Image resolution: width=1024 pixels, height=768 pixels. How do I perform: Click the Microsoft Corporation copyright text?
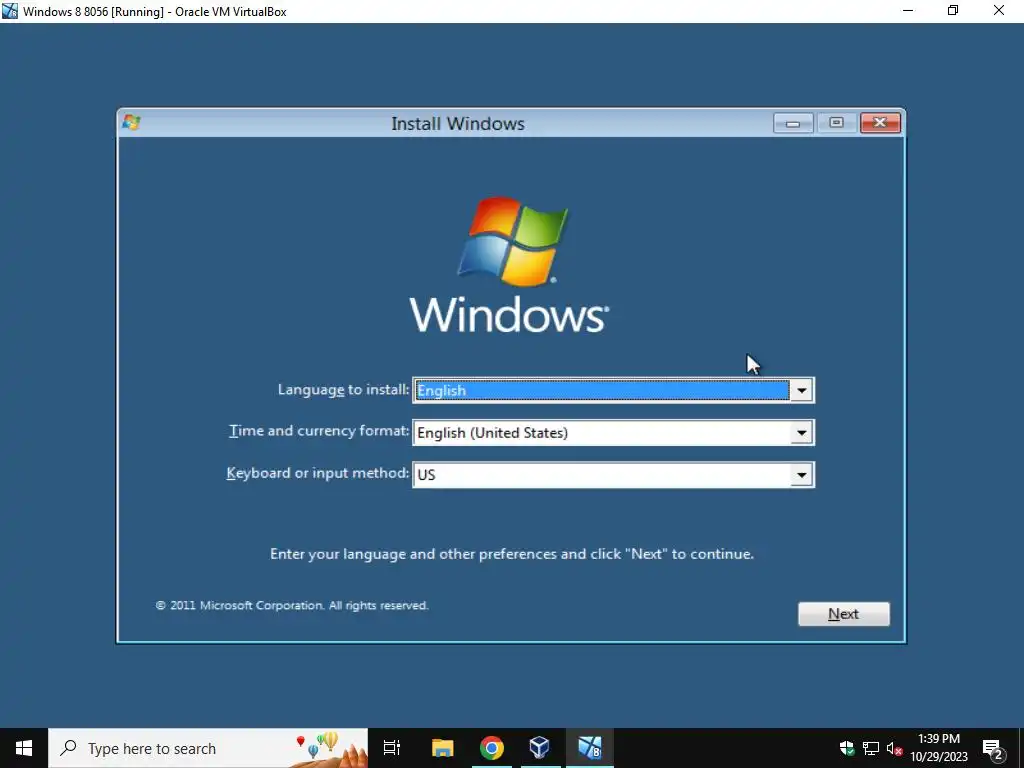point(292,605)
